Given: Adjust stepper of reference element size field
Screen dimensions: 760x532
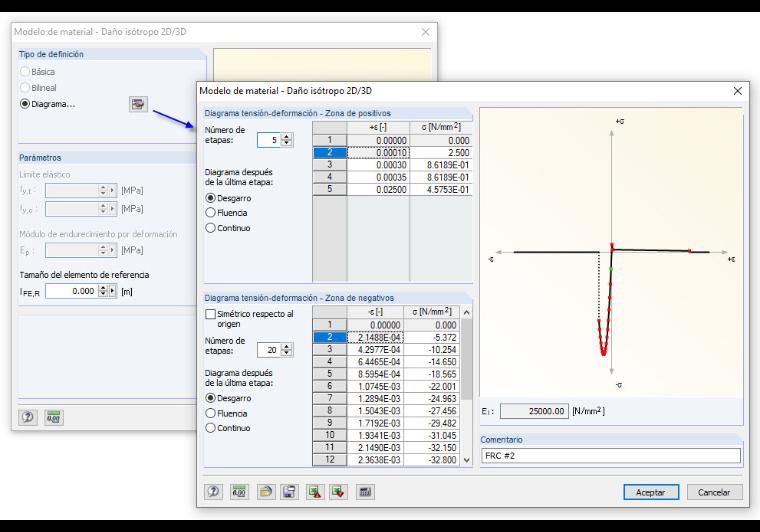Looking at the screenshot, I should click(103, 291).
